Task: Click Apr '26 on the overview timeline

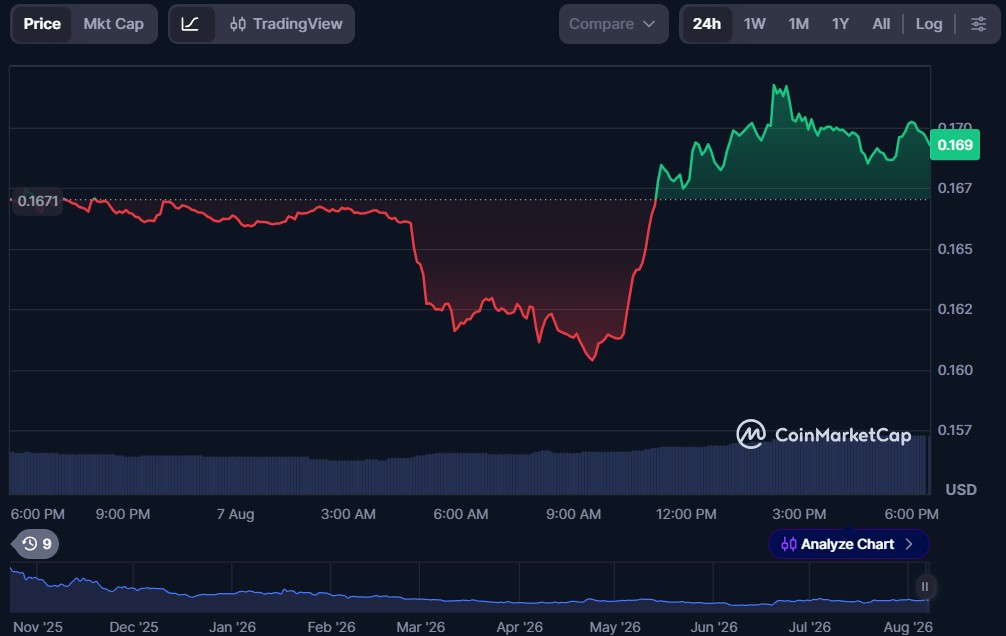Action: (519, 627)
